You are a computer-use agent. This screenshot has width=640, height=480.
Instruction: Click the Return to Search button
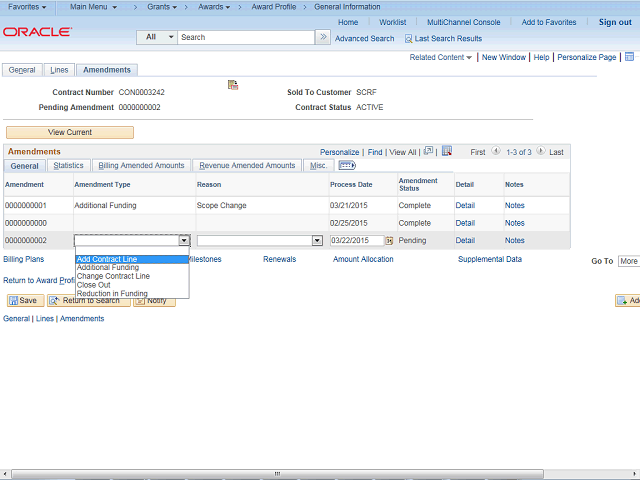coord(89,300)
